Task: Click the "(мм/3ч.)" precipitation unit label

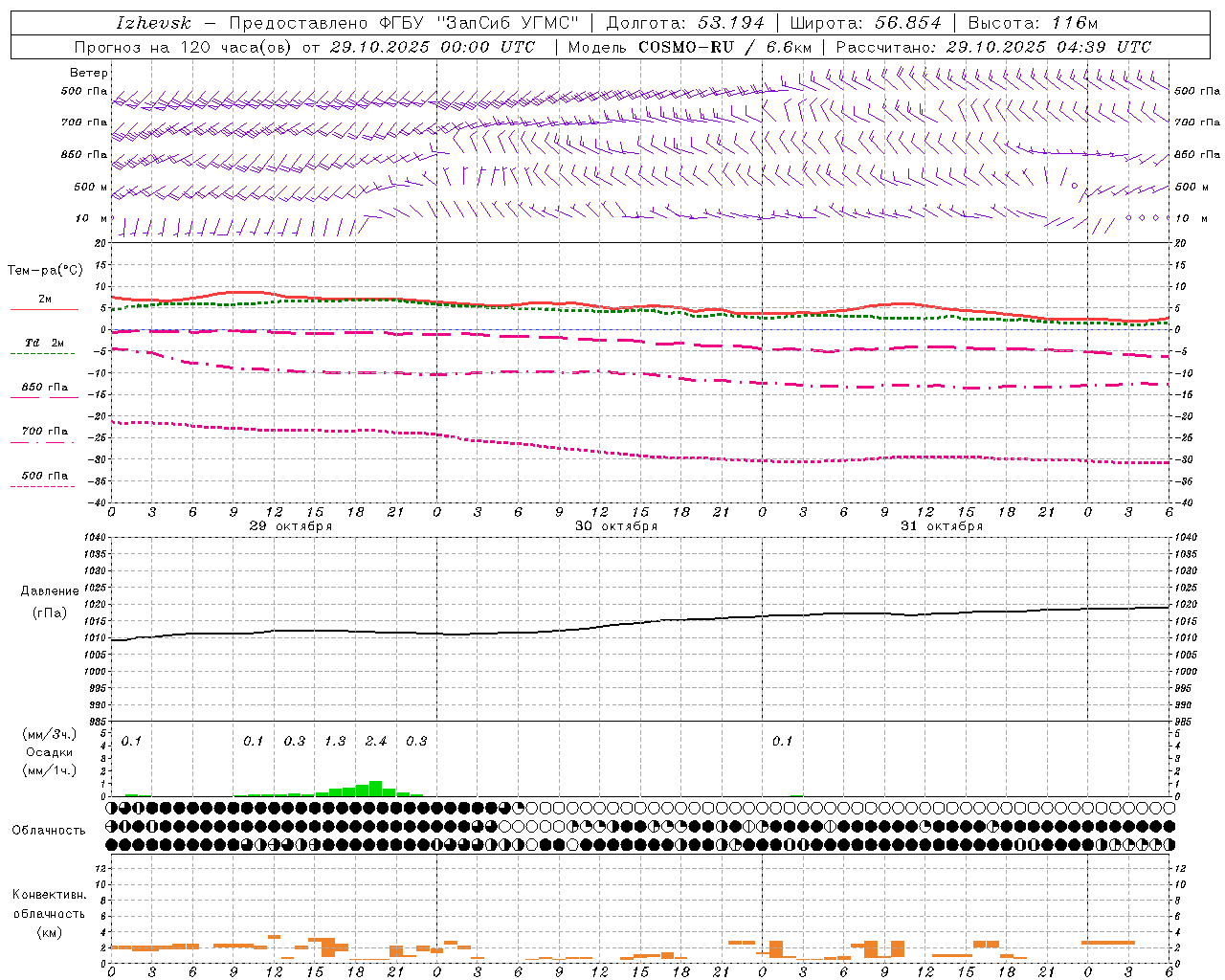Action: click(x=50, y=734)
